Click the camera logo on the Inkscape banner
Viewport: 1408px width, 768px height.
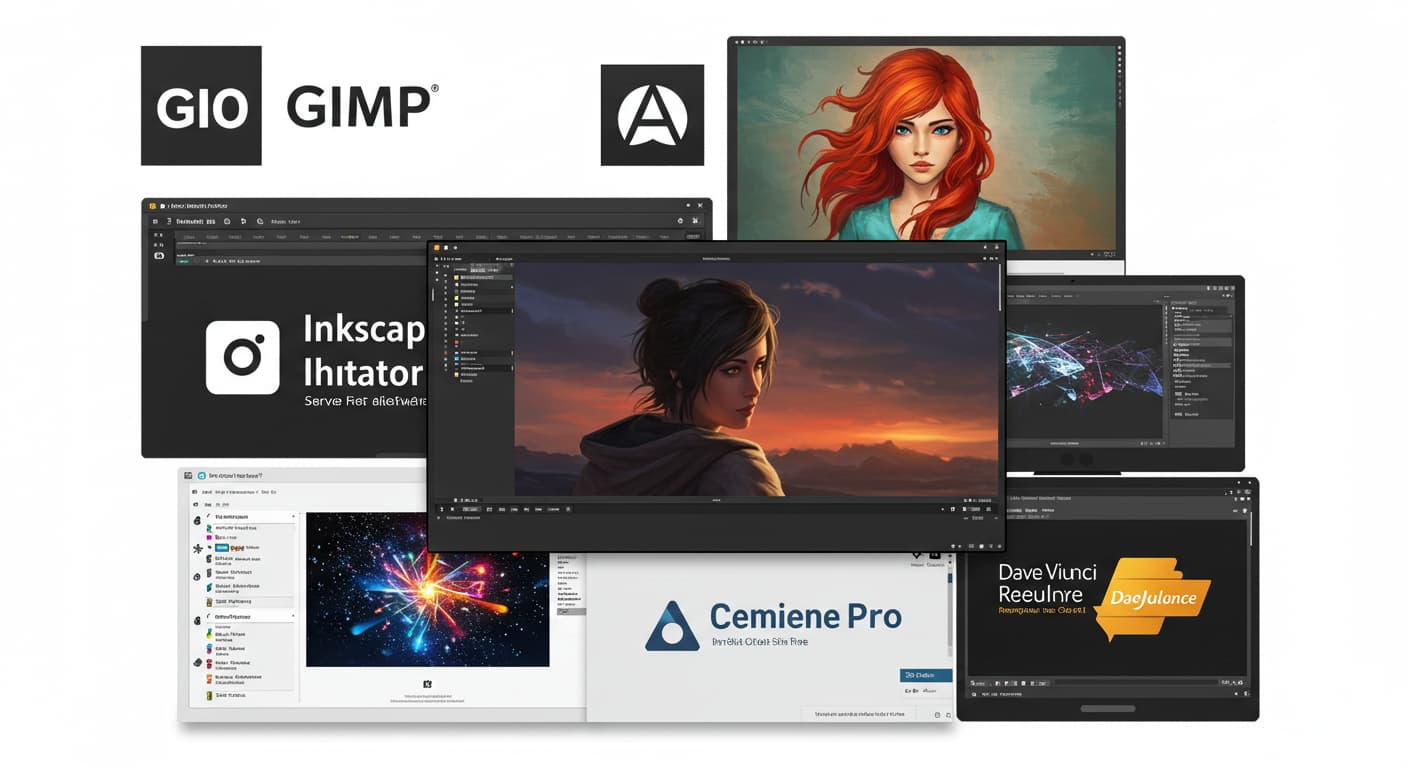tap(243, 357)
